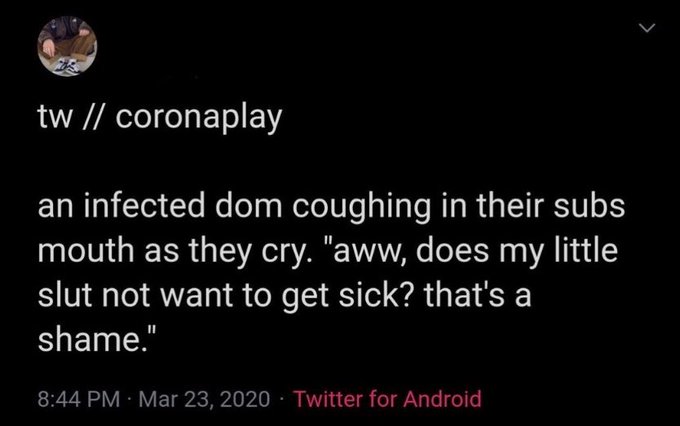
Task: Click the year 2020 in the date
Action: click(245, 399)
